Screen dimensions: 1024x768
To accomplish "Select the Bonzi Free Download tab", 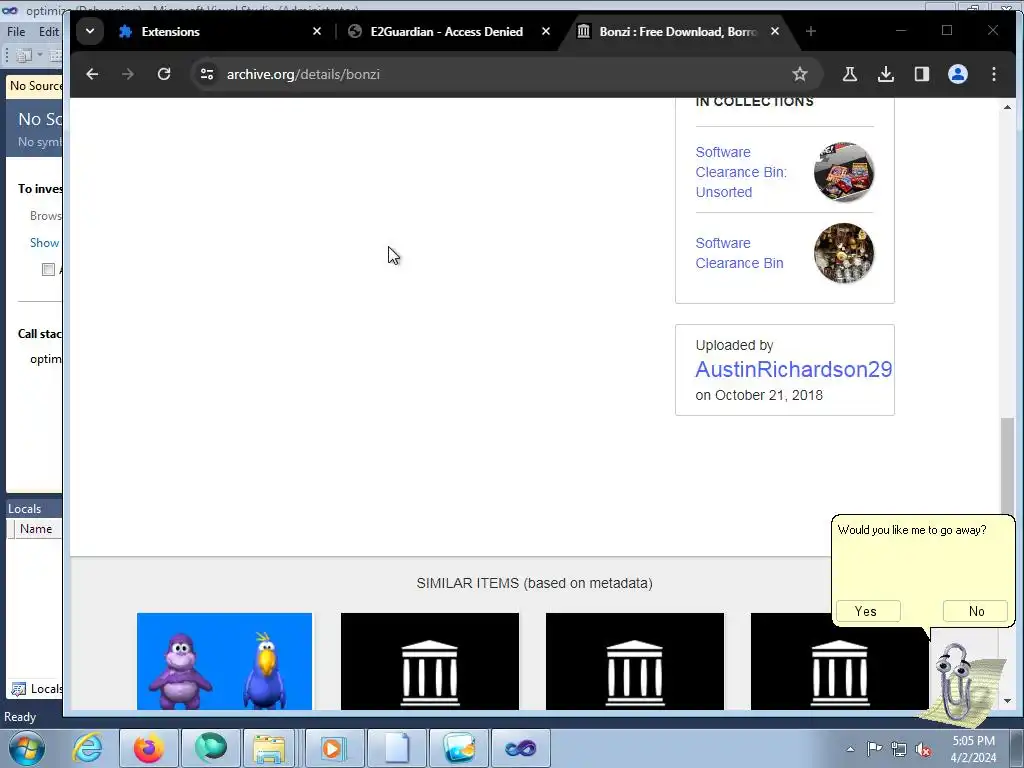I will [677, 31].
